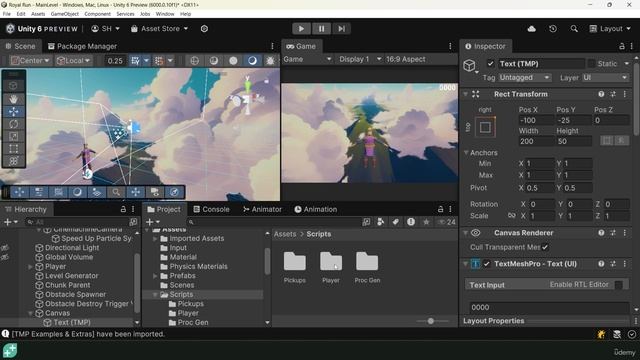The image size is (640, 360).
Task: Open the SH account dropdown
Action: [105, 29]
